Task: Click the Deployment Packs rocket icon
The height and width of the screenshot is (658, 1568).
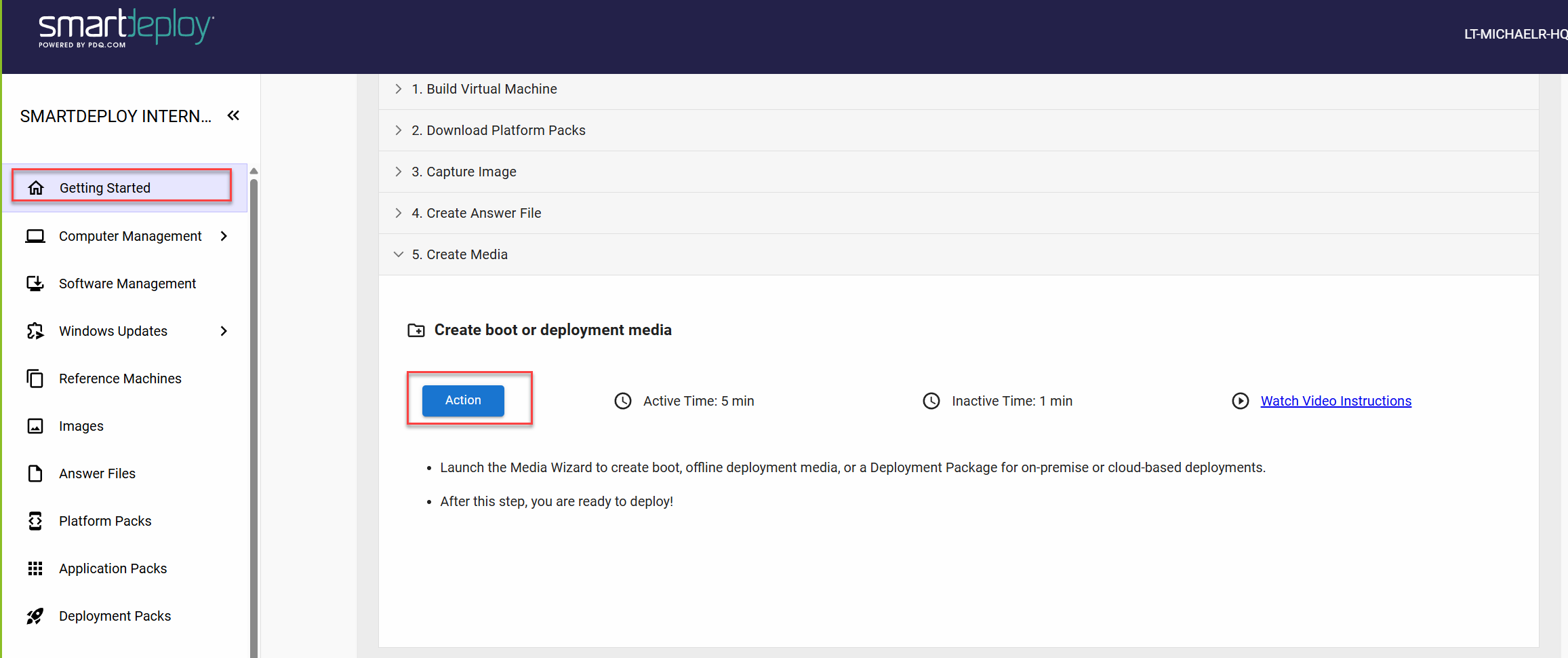Action: click(35, 616)
